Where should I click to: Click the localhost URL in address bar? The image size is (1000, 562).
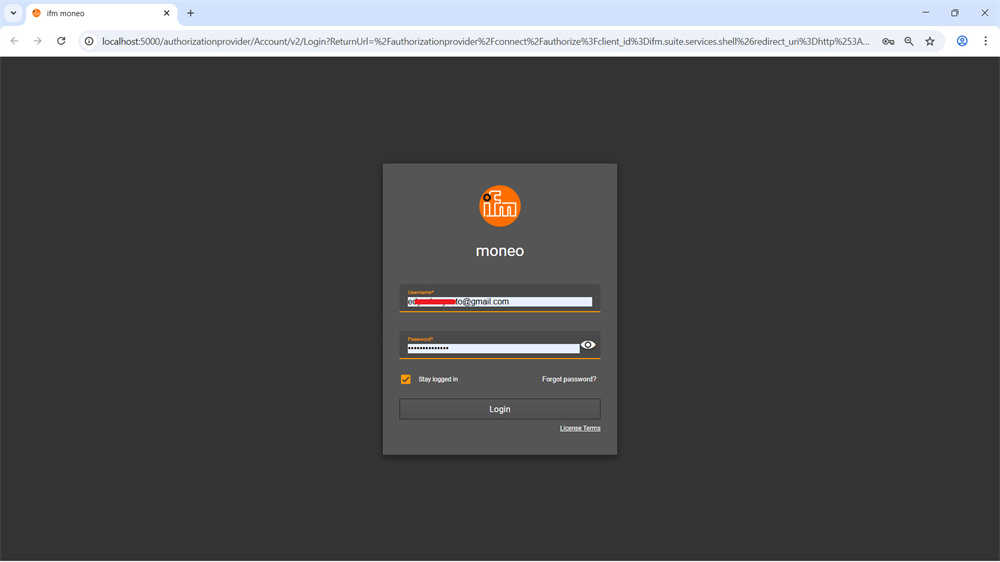coord(486,41)
